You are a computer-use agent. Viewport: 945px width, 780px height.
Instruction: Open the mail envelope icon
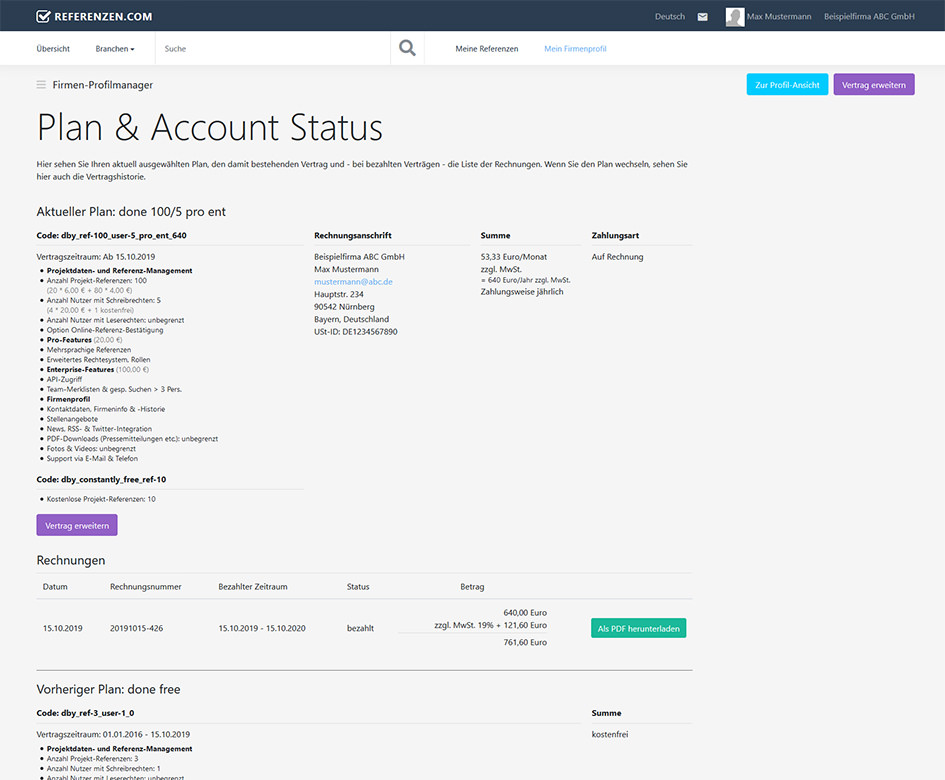[x=703, y=17]
